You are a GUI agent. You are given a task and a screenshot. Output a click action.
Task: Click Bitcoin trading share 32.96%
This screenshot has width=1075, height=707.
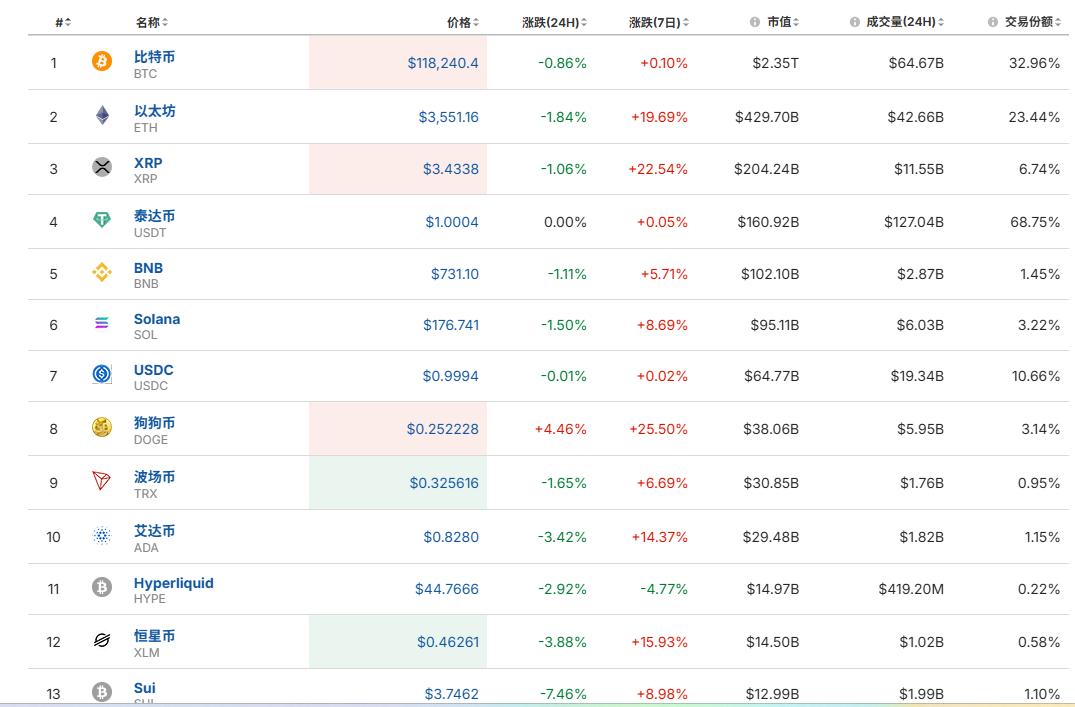click(x=1034, y=63)
